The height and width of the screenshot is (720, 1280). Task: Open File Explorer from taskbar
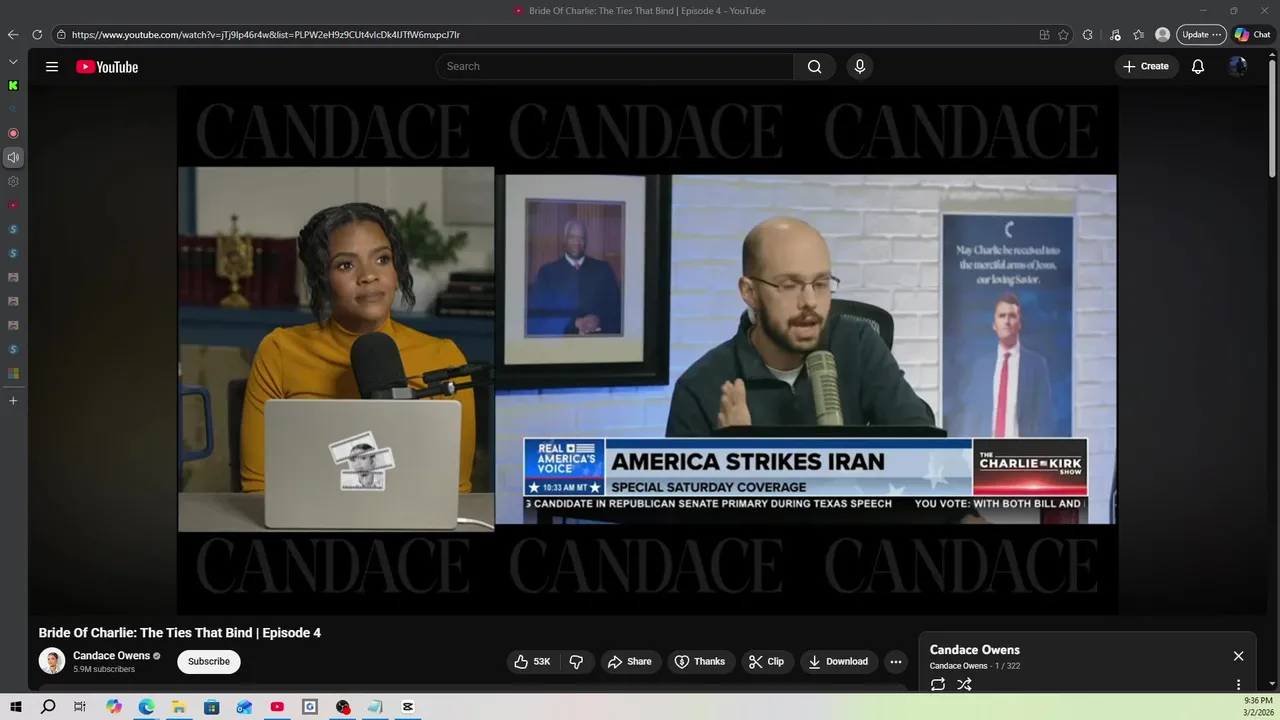click(x=179, y=707)
